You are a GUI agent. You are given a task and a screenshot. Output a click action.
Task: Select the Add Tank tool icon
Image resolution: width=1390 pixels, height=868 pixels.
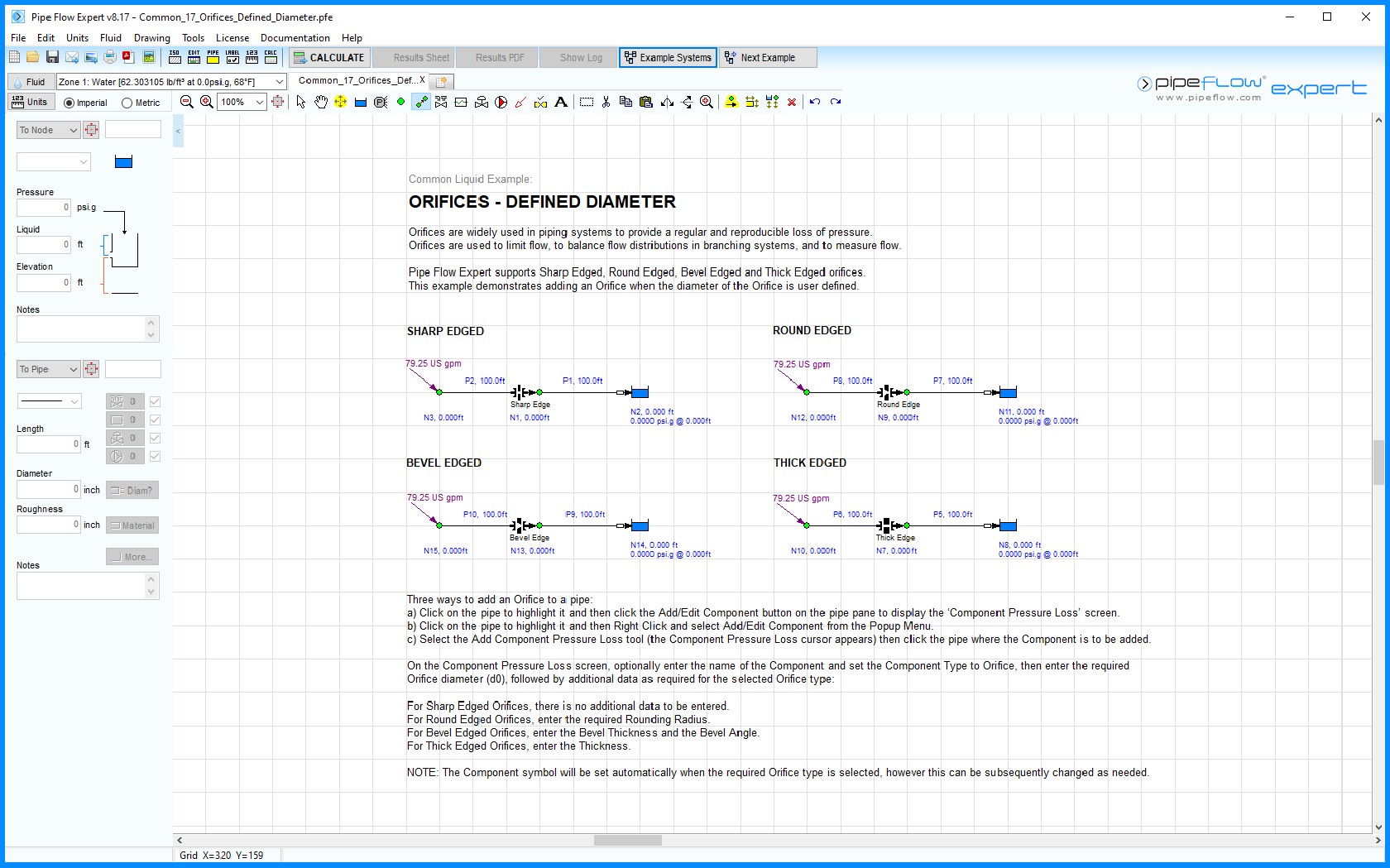[x=361, y=102]
